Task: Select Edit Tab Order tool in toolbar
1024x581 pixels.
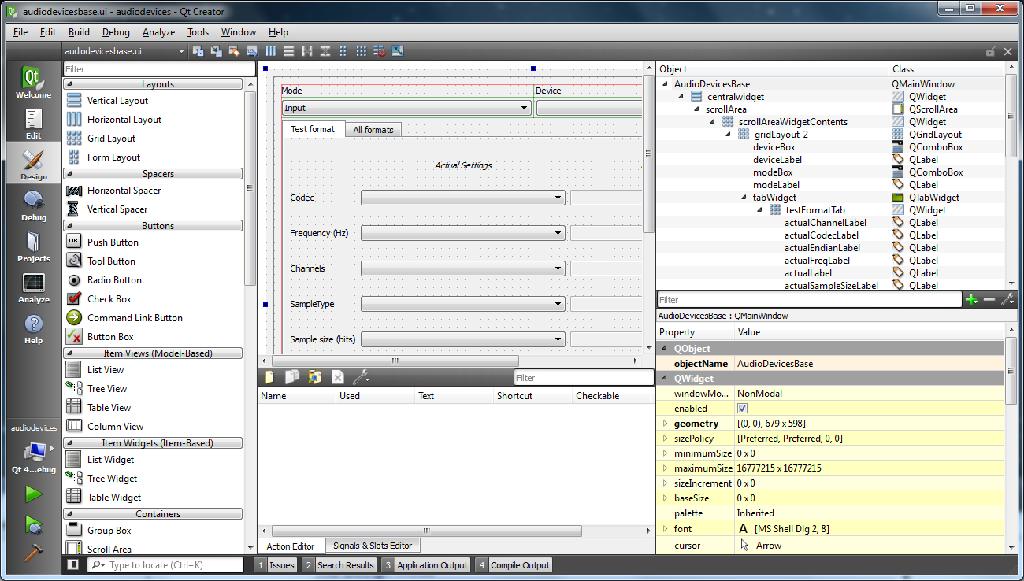Action: (x=251, y=51)
